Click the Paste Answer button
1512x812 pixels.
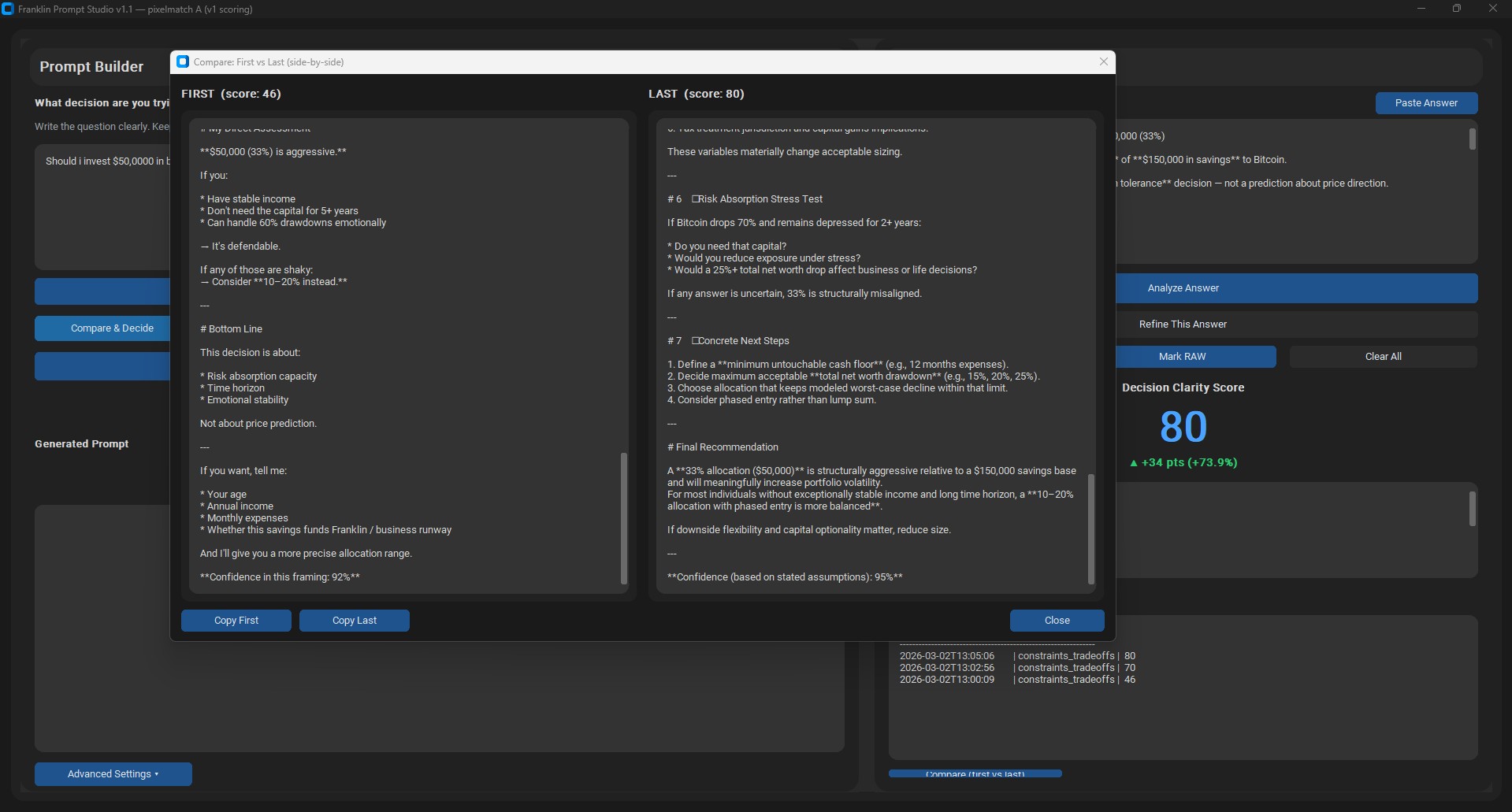1425,103
